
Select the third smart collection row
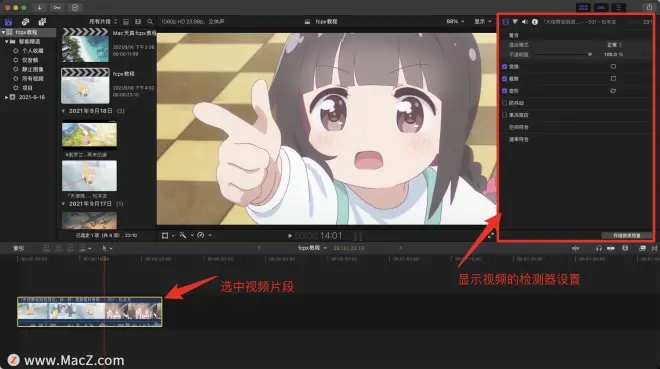pos(29,69)
